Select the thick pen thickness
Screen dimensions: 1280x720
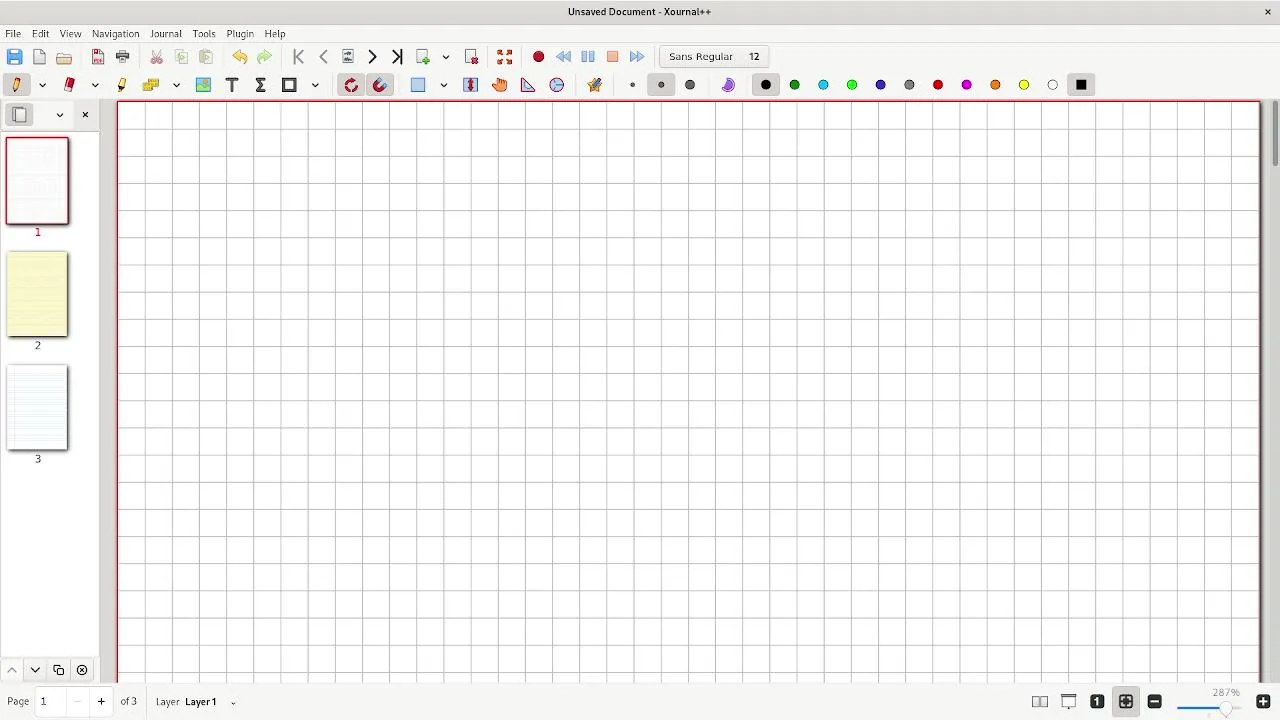click(x=690, y=85)
